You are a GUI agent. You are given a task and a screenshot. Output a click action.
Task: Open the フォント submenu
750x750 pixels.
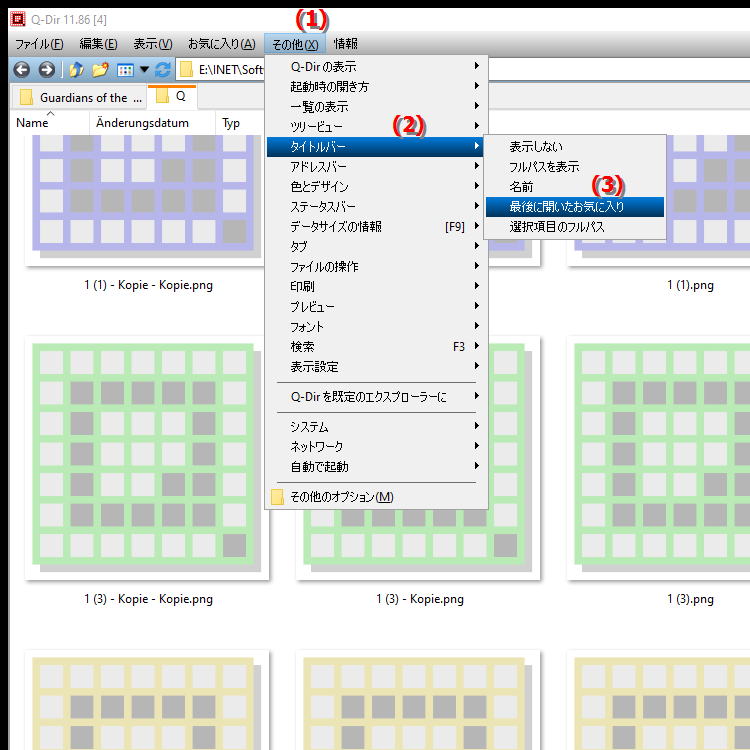tap(375, 327)
